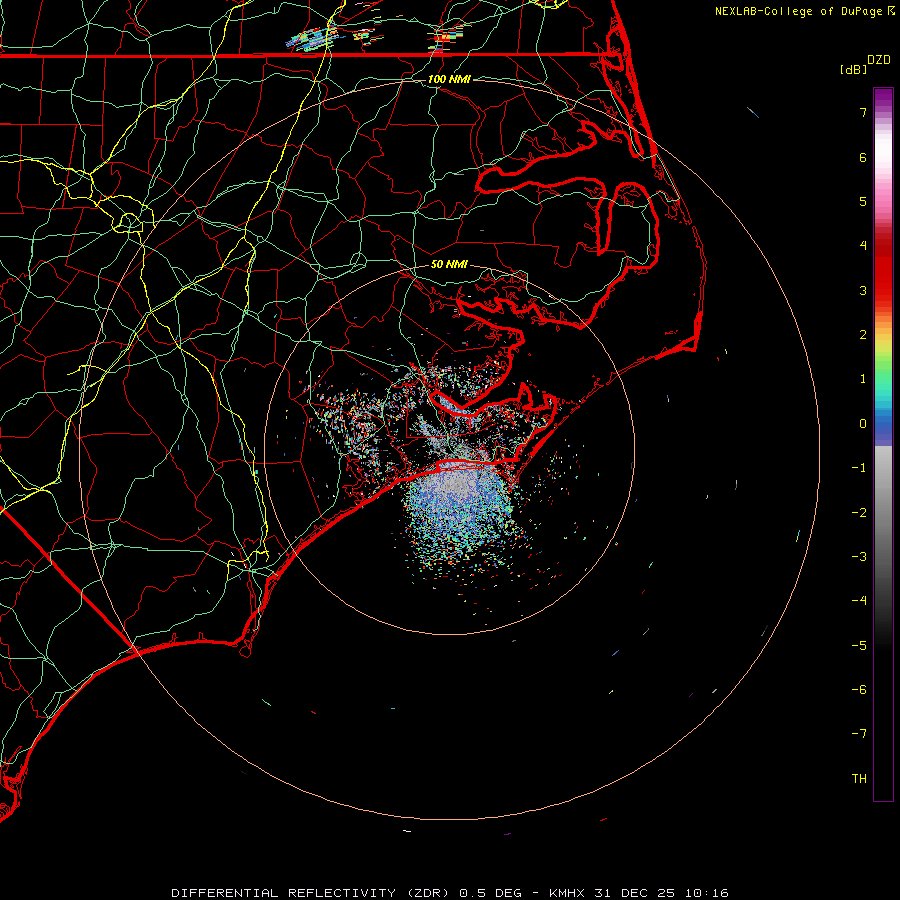
Task: Click the blue 0 dB band of color bar
Action: pyautogui.click(x=883, y=425)
